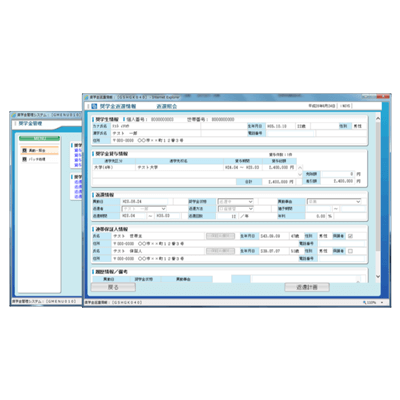Click the 返還計画 button
This screenshot has width=400, height=400.
coord(307,287)
